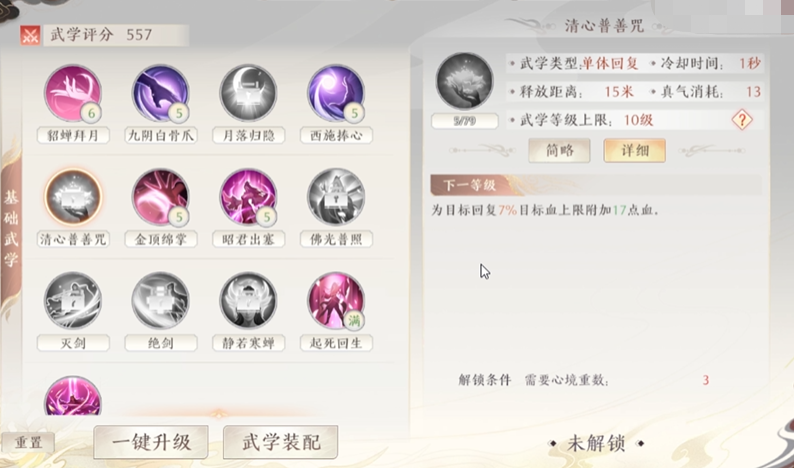Open the 基础武学 side tab
The width and height of the screenshot is (794, 468).
11,228
